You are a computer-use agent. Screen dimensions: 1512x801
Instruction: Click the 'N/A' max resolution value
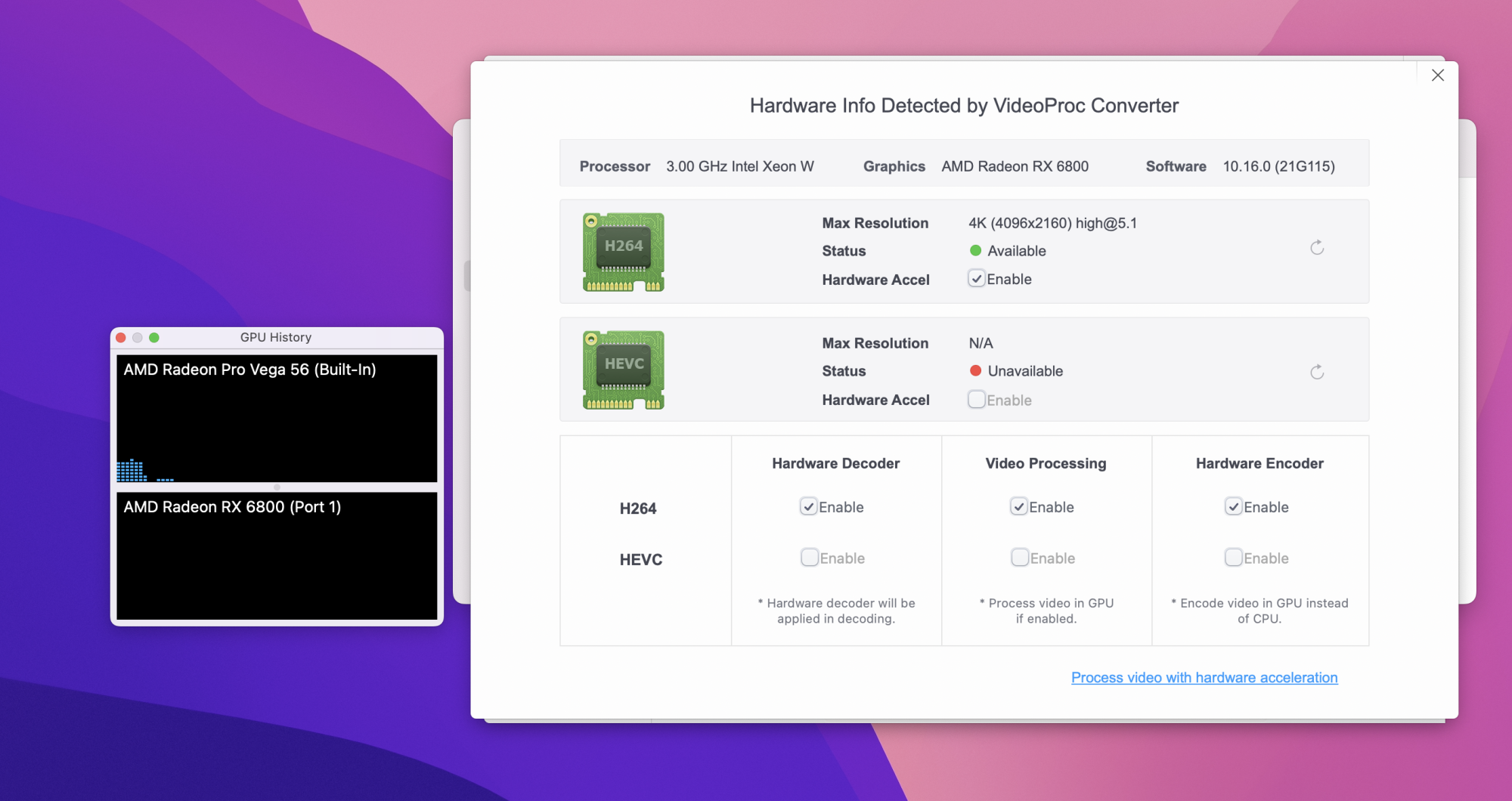(x=981, y=343)
